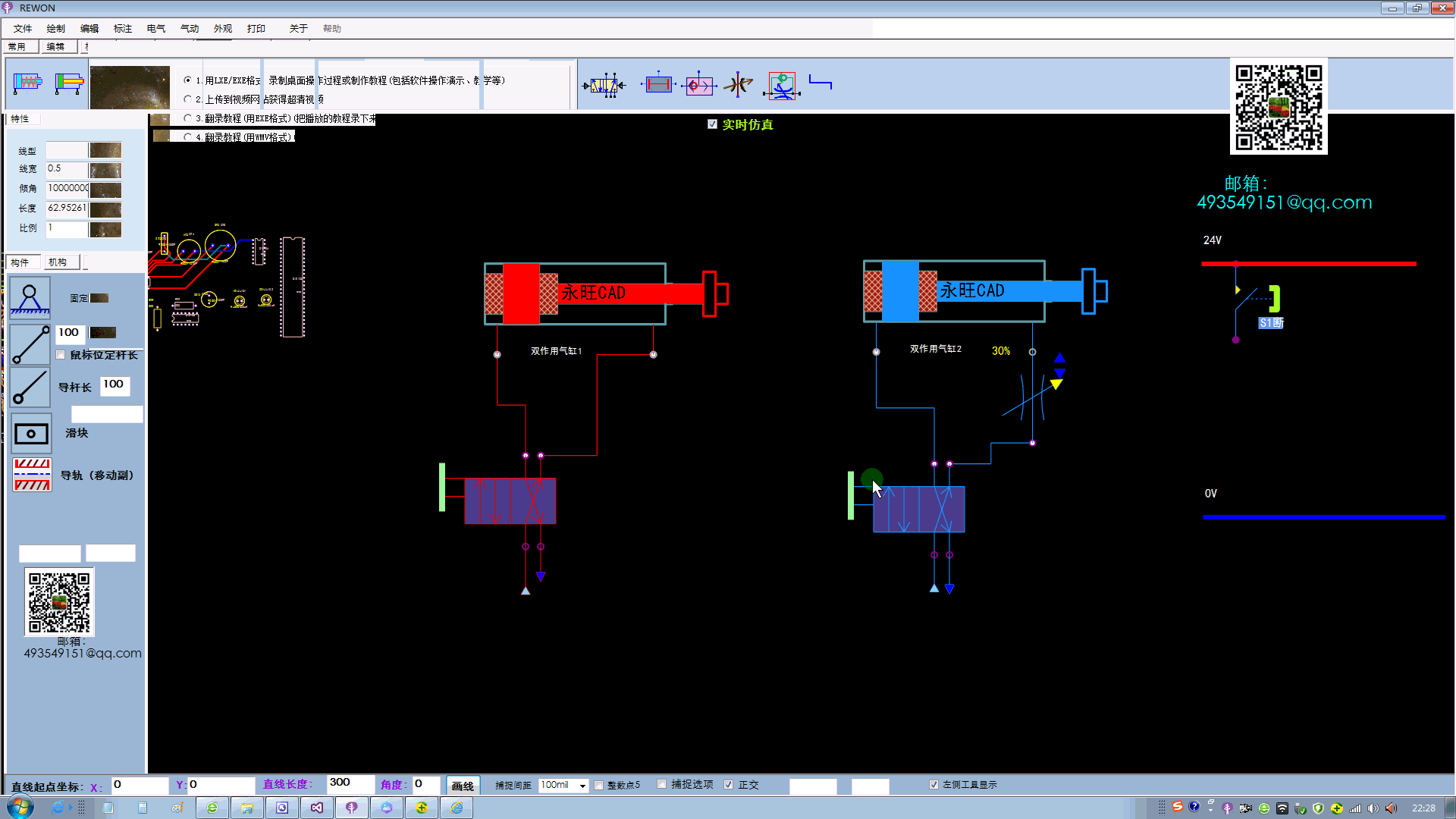Select the pipe line drawing tool
The image size is (1456, 819).
(x=821, y=82)
